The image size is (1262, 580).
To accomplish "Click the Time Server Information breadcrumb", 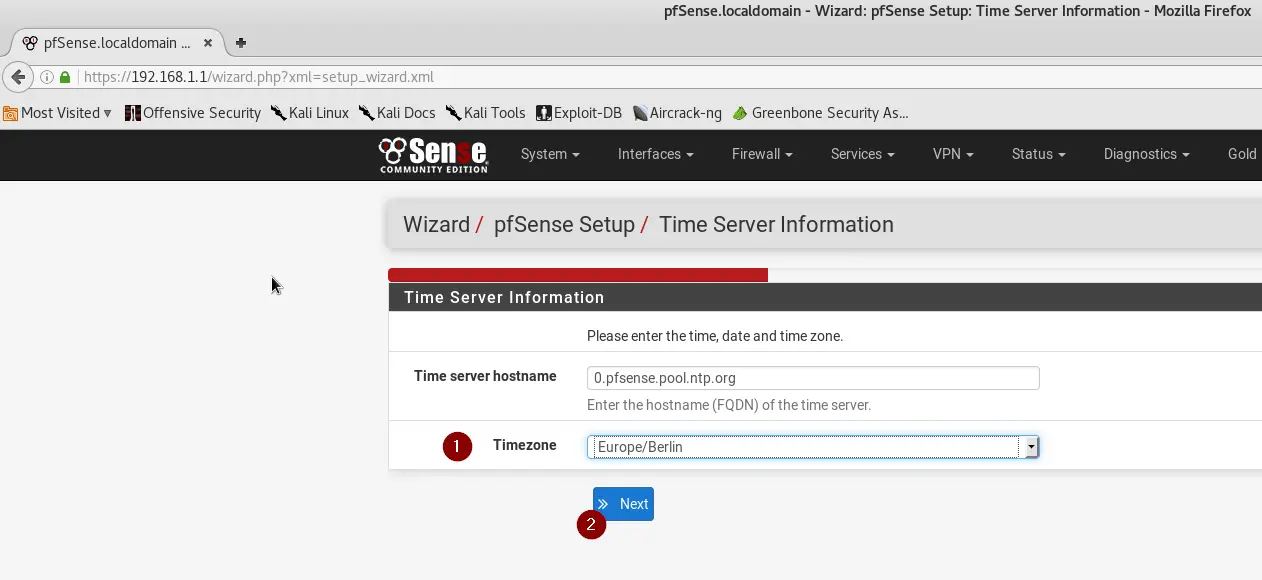I will pos(776,224).
